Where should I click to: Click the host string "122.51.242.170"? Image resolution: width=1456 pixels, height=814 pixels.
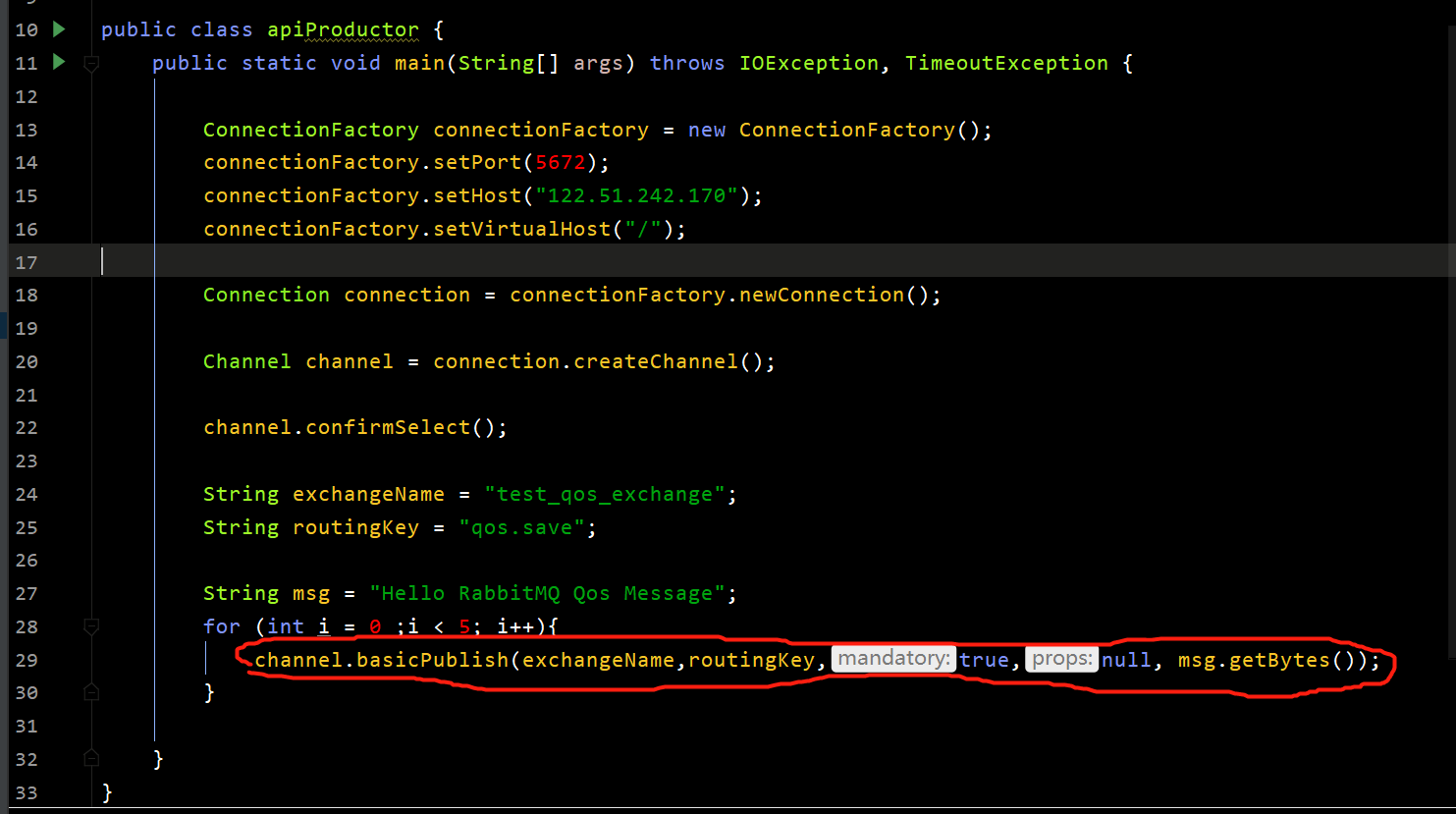coord(636,195)
